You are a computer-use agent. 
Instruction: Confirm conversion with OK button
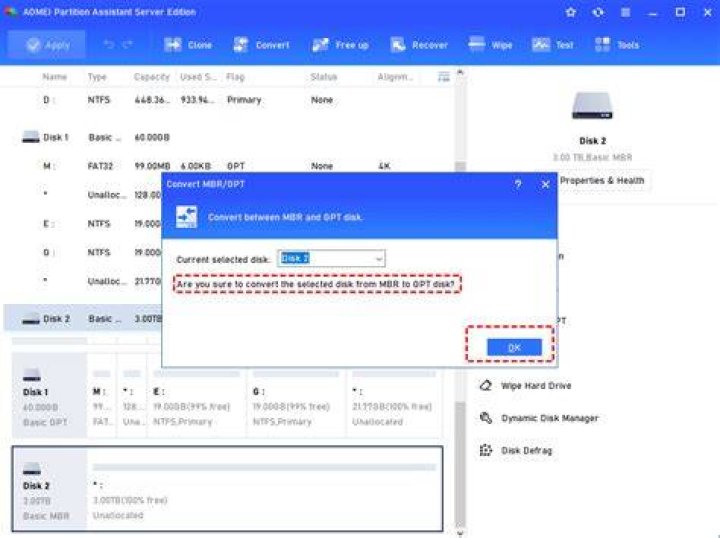pos(514,347)
